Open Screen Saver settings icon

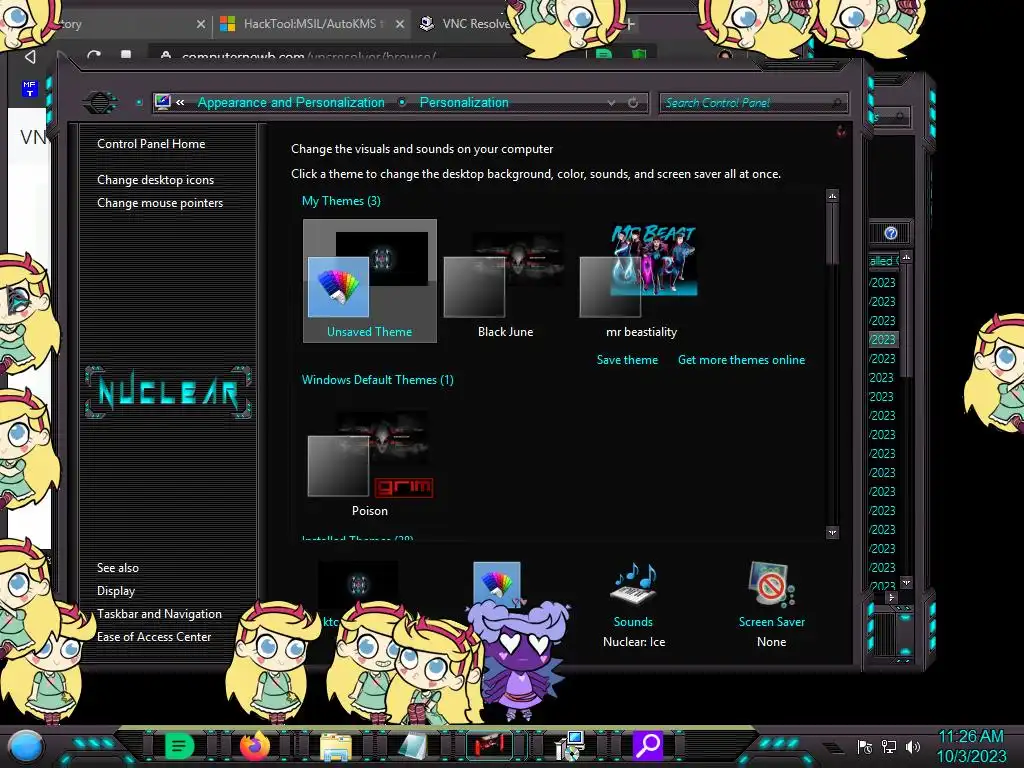point(771,584)
